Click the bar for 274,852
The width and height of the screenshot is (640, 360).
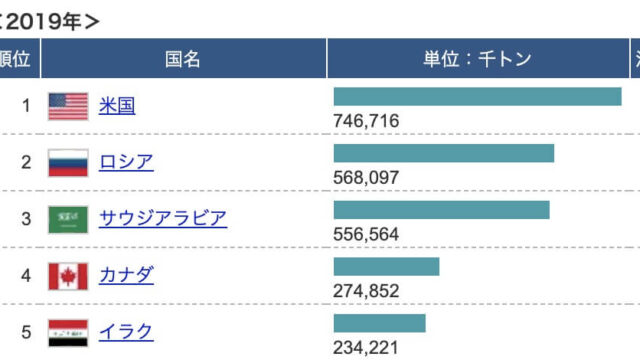(387, 267)
